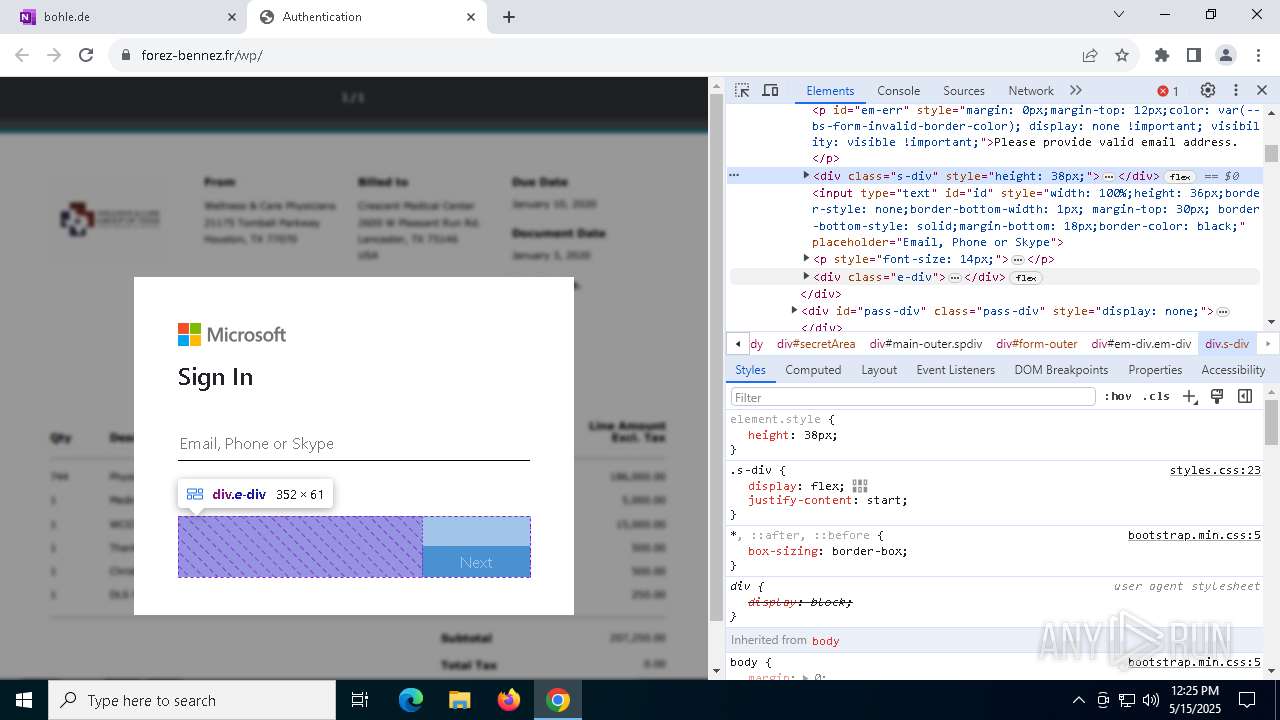Open DevTools three-dot customize menu
The width and height of the screenshot is (1280, 720).
coord(1236,90)
